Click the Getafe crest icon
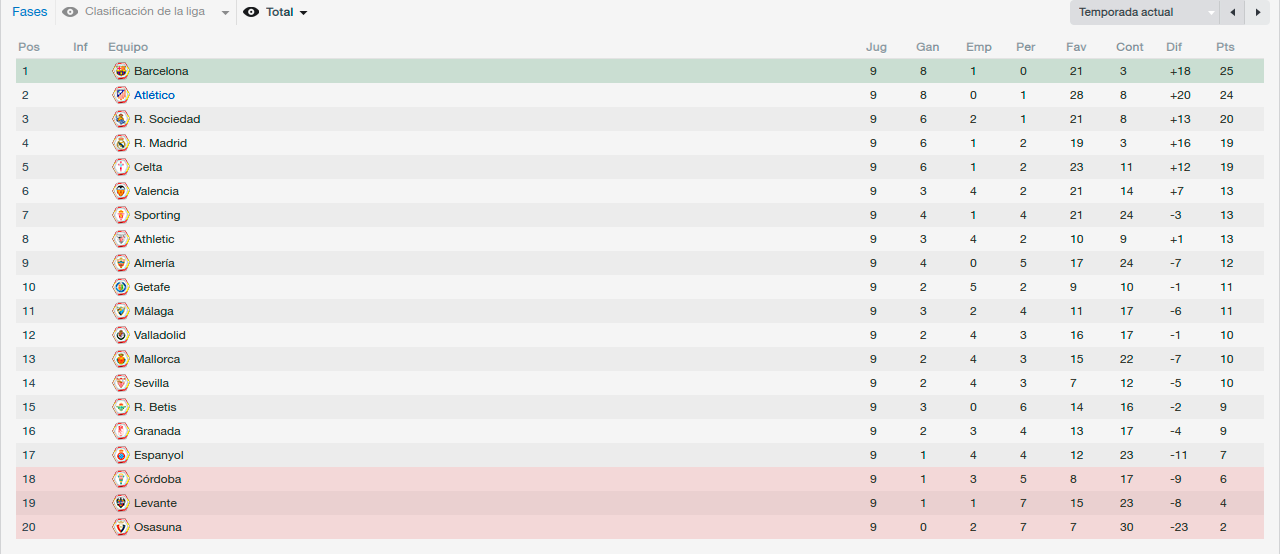The width and height of the screenshot is (1280, 554). pyautogui.click(x=121, y=287)
